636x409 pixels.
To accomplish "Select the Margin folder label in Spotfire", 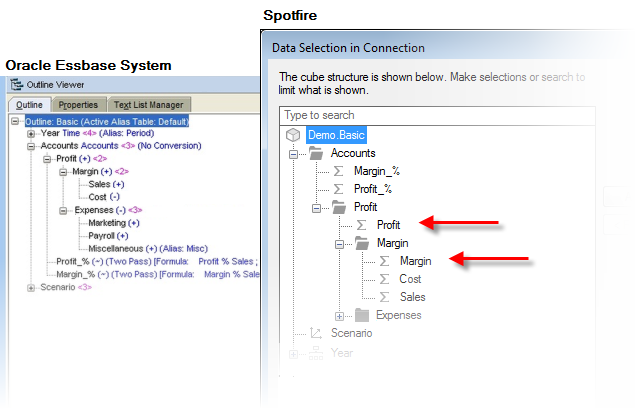I will [x=393, y=243].
